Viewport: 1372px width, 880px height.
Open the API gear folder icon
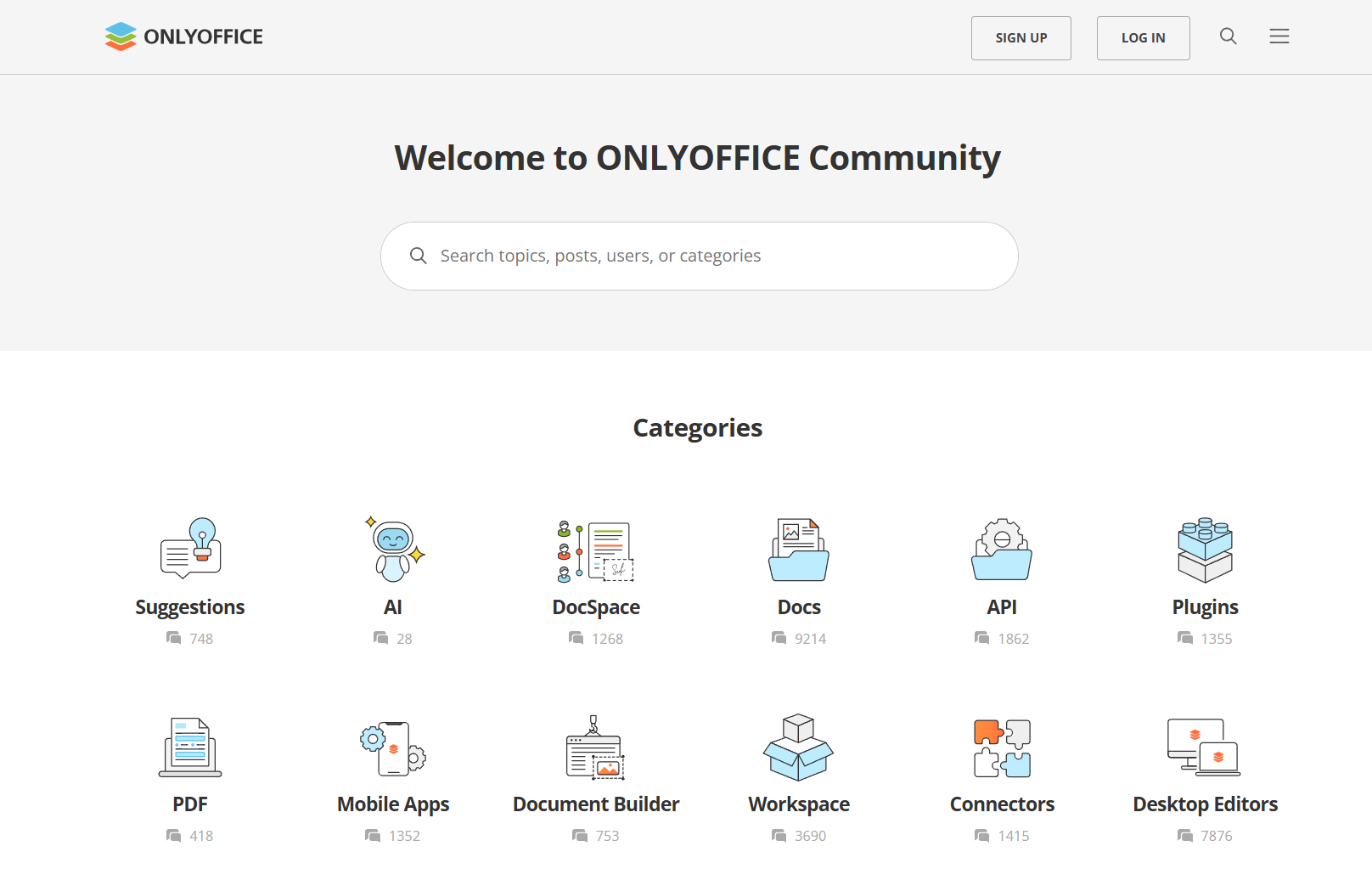click(1002, 550)
